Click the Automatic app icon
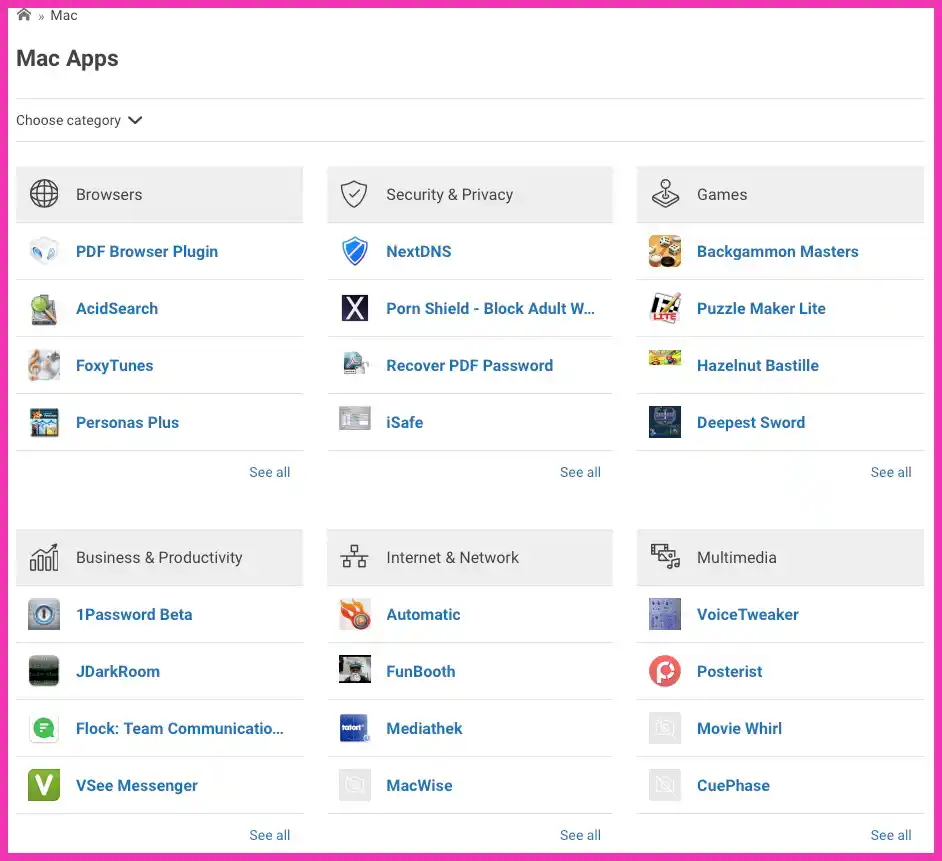 354,614
